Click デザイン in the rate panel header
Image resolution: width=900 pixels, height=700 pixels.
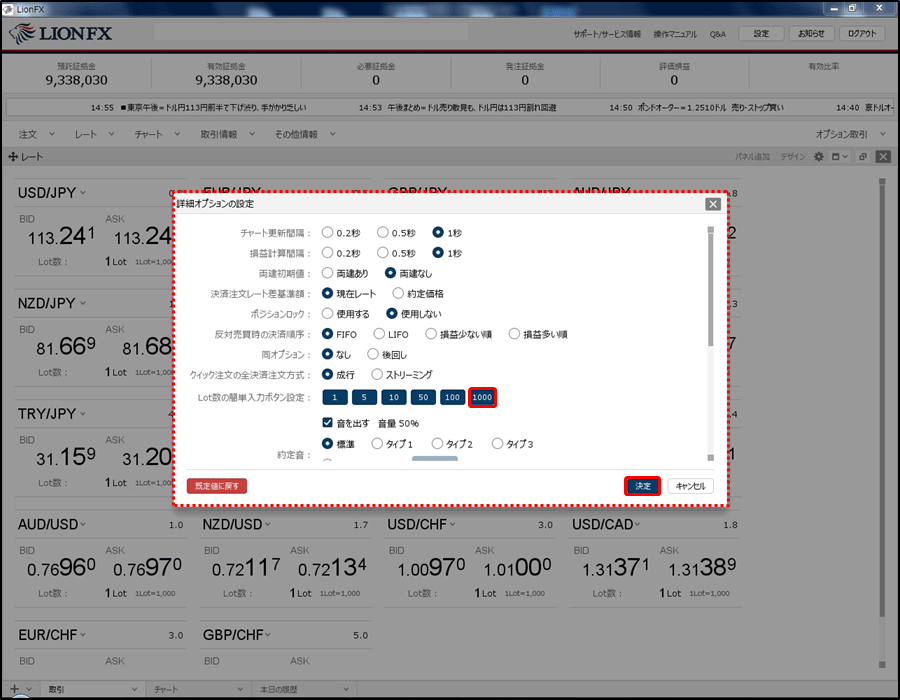(x=793, y=157)
